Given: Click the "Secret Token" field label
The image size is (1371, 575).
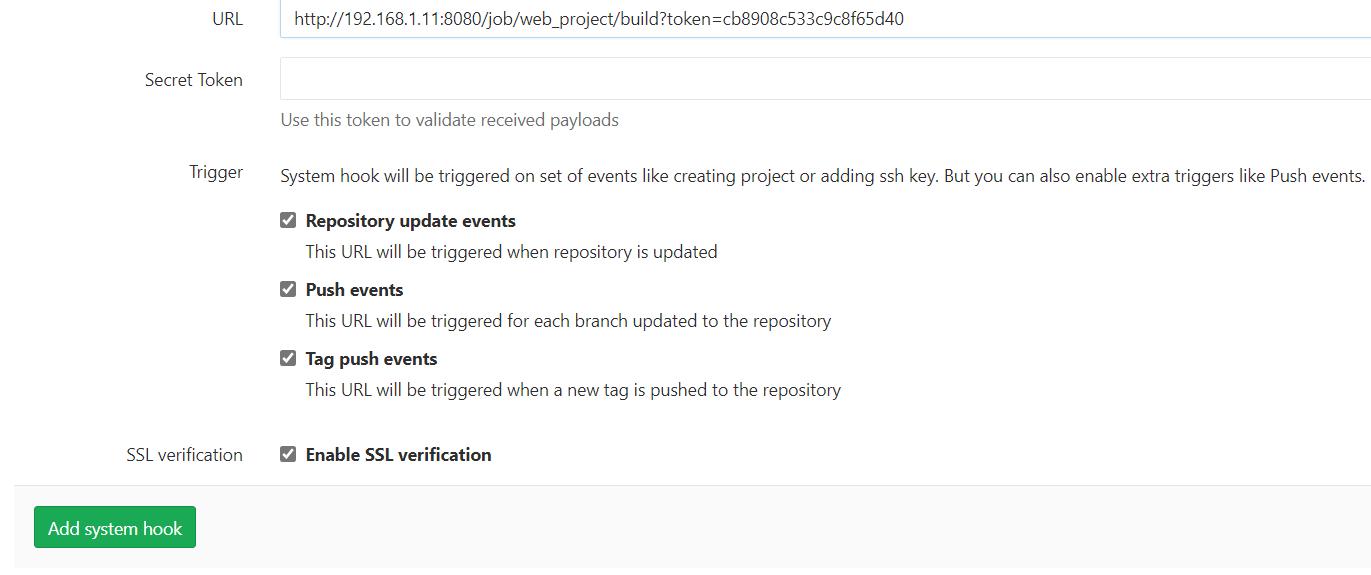Looking at the screenshot, I should pos(194,80).
